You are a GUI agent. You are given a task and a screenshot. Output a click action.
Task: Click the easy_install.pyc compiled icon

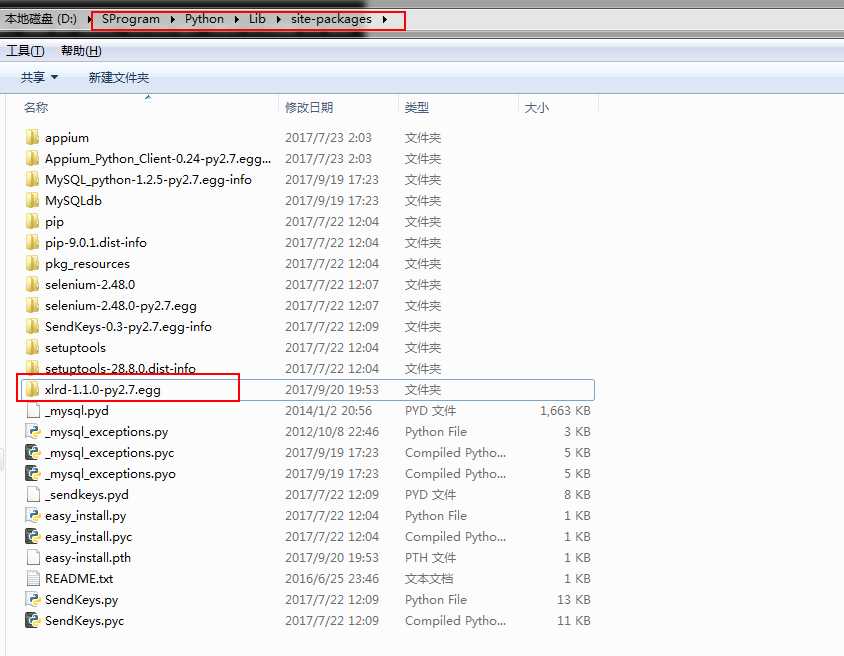click(x=33, y=537)
